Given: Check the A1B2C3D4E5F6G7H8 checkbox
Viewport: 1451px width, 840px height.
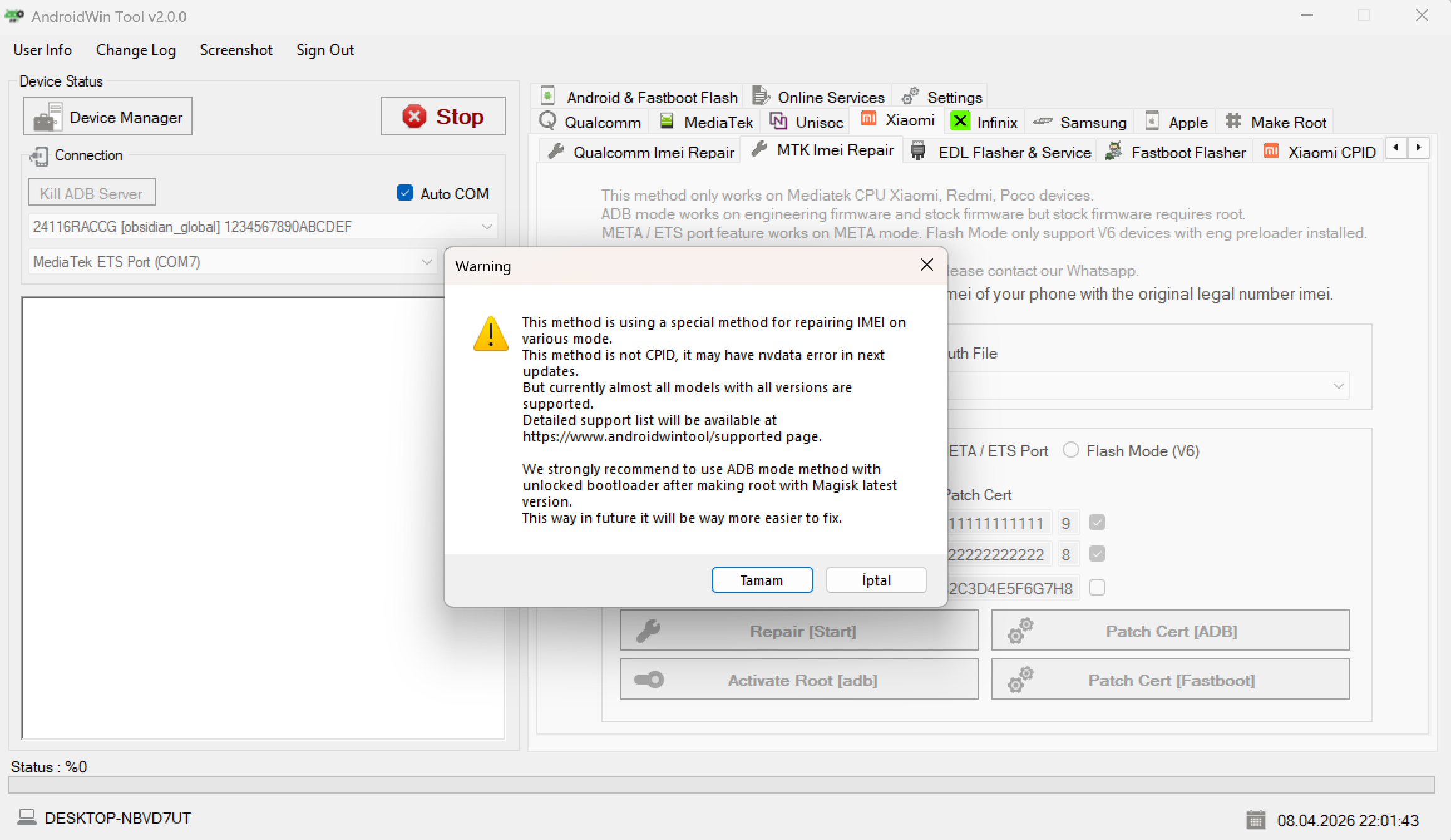Looking at the screenshot, I should click(x=1097, y=587).
